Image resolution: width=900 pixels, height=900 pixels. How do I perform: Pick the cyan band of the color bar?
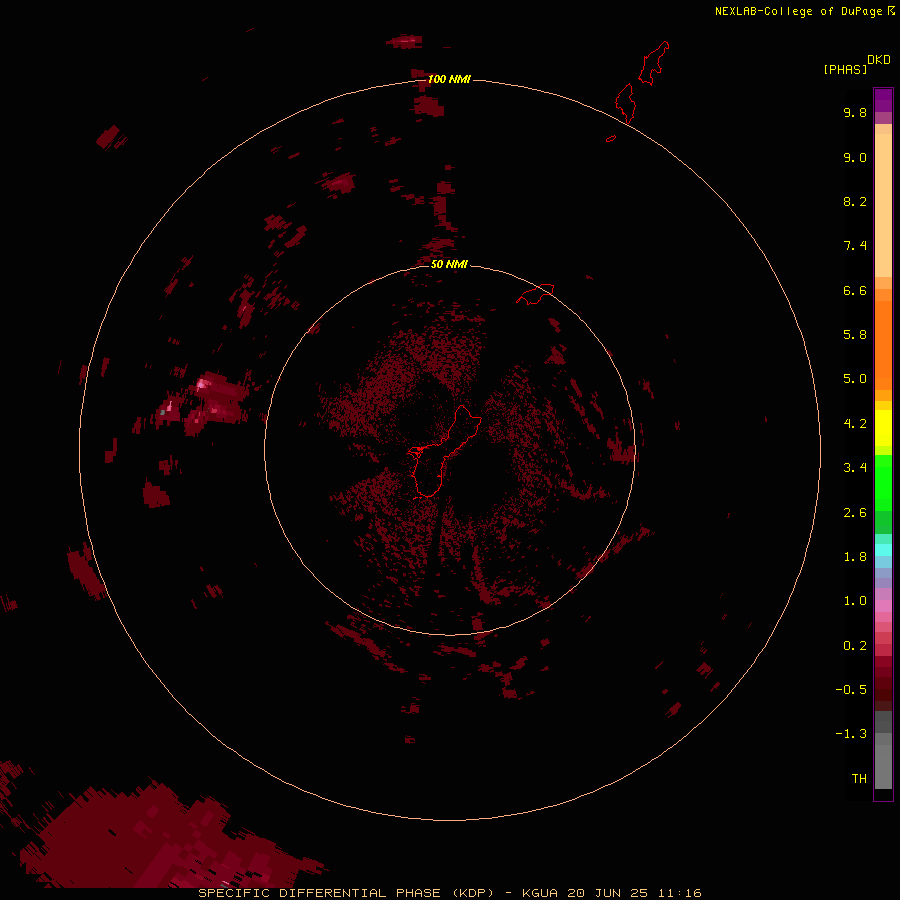coord(883,550)
